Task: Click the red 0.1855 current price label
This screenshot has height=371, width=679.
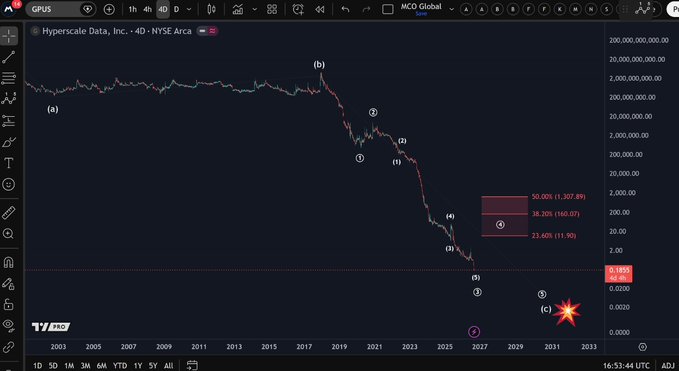Action: tap(618, 274)
